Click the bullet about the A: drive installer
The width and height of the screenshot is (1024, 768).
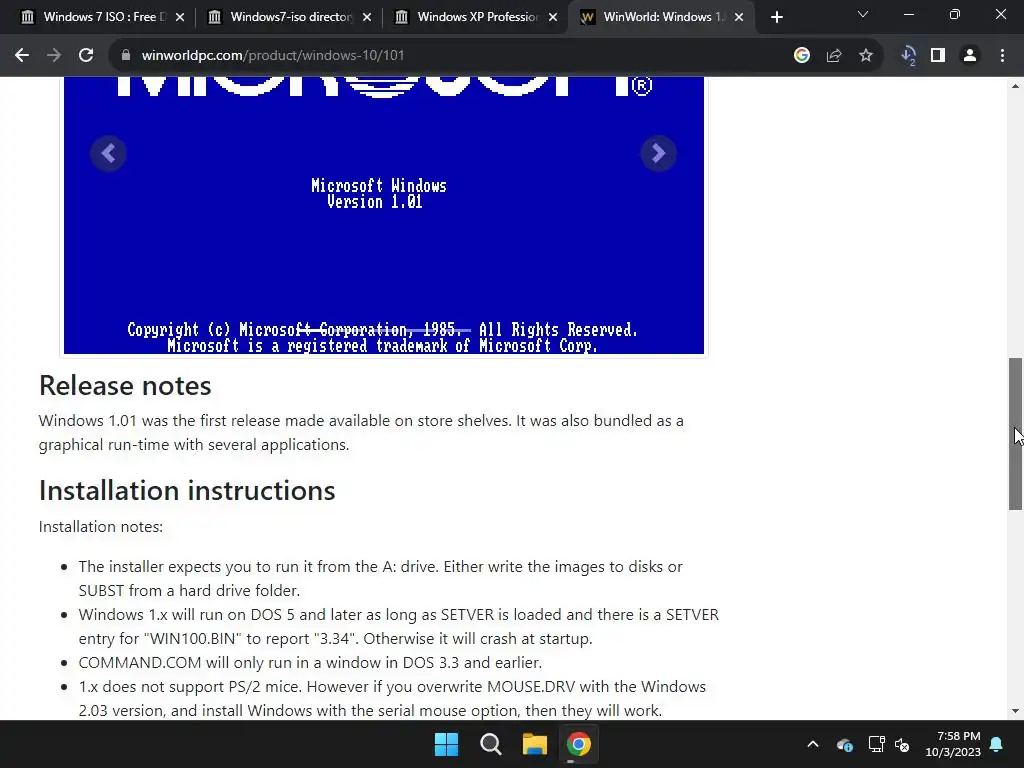(x=380, y=578)
